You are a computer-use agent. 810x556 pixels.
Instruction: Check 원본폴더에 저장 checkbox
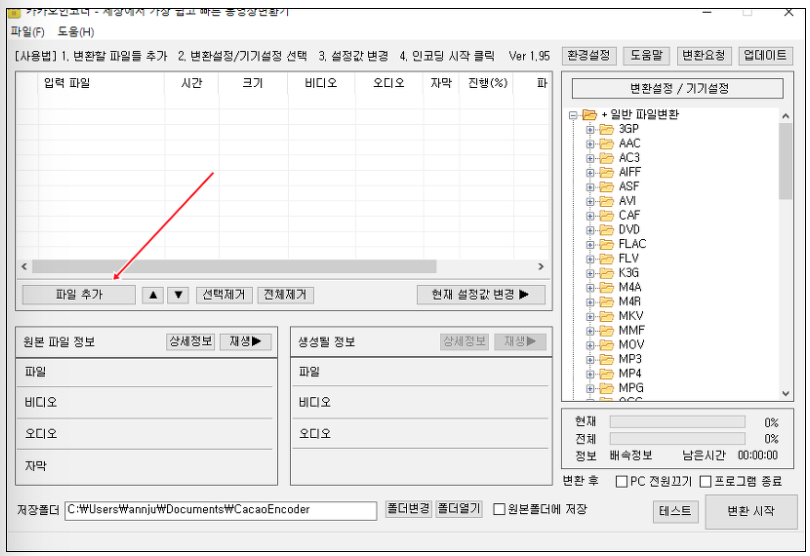[x=499, y=509]
